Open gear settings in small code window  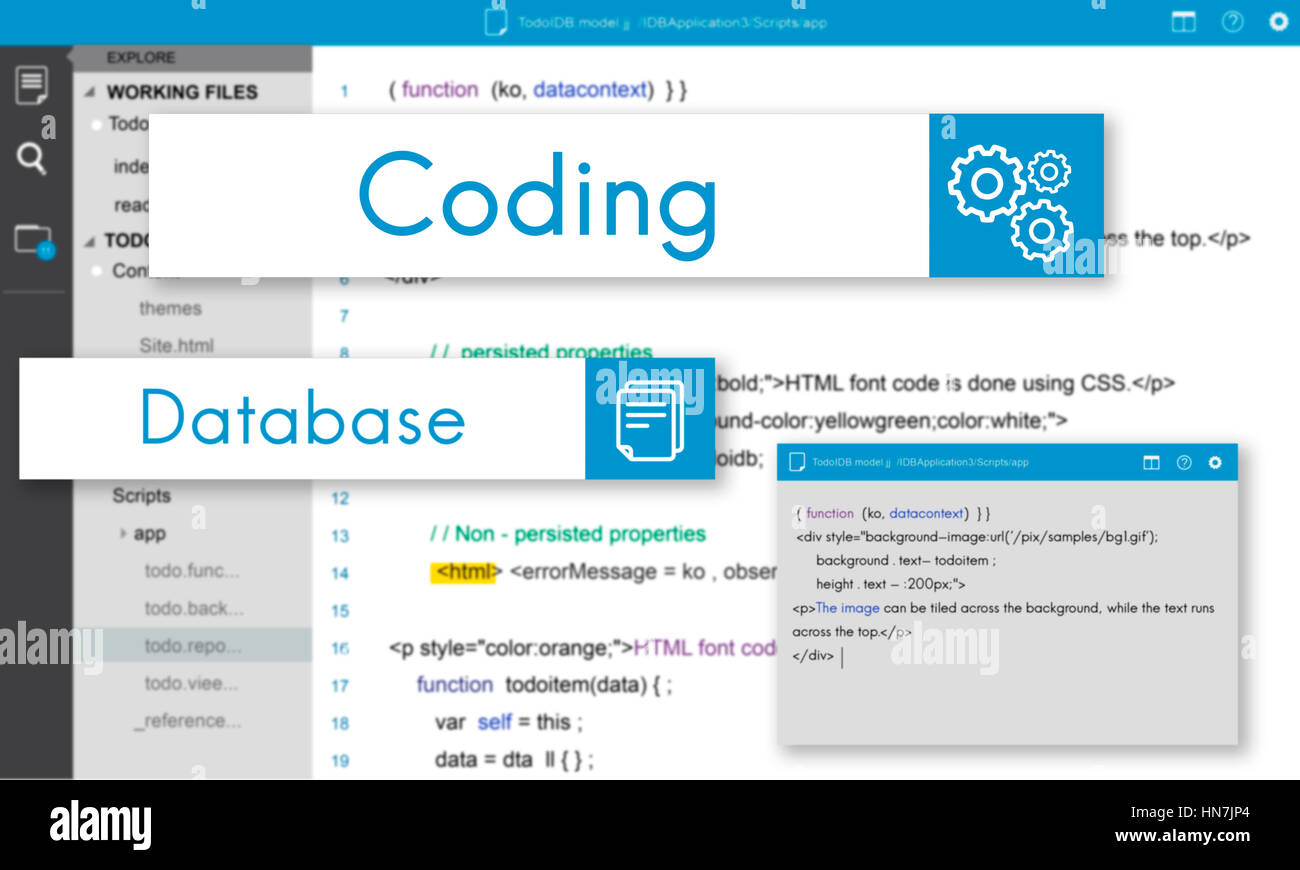coord(1215,462)
